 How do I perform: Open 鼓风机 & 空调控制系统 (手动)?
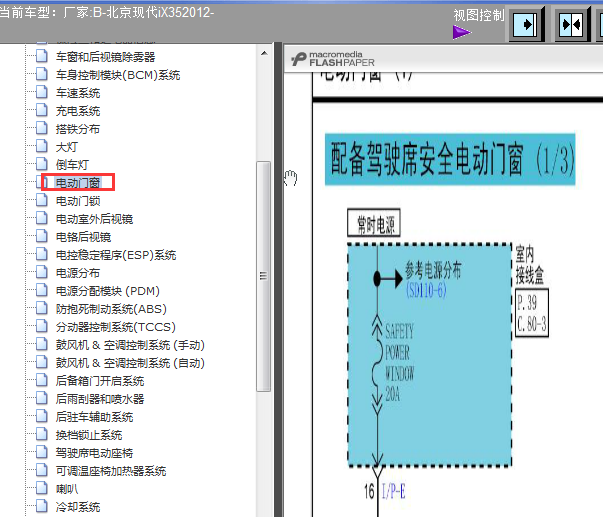[130, 345]
